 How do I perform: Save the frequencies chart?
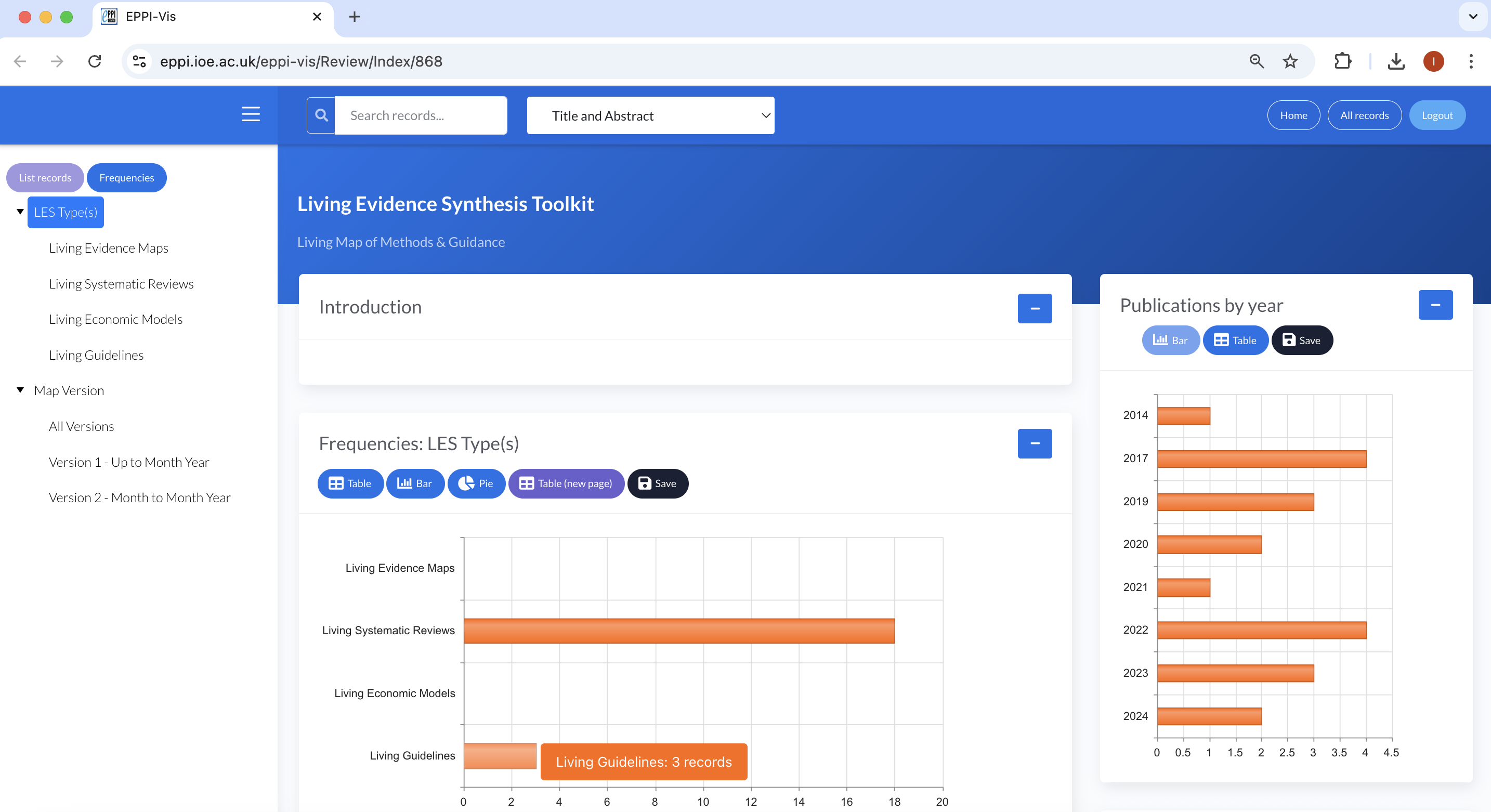(657, 483)
